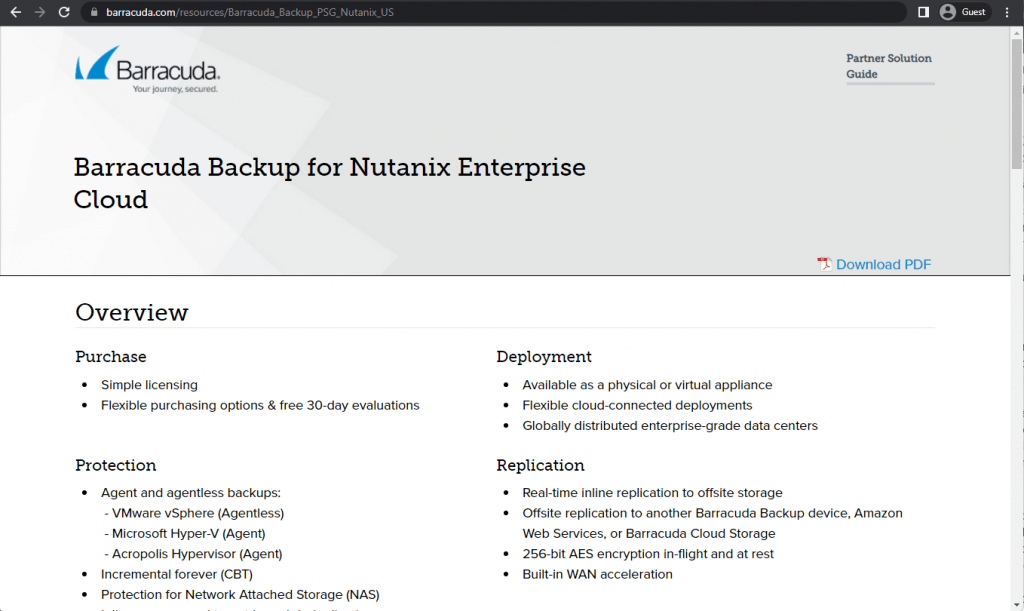Click the padlock site info icon

tap(94, 12)
